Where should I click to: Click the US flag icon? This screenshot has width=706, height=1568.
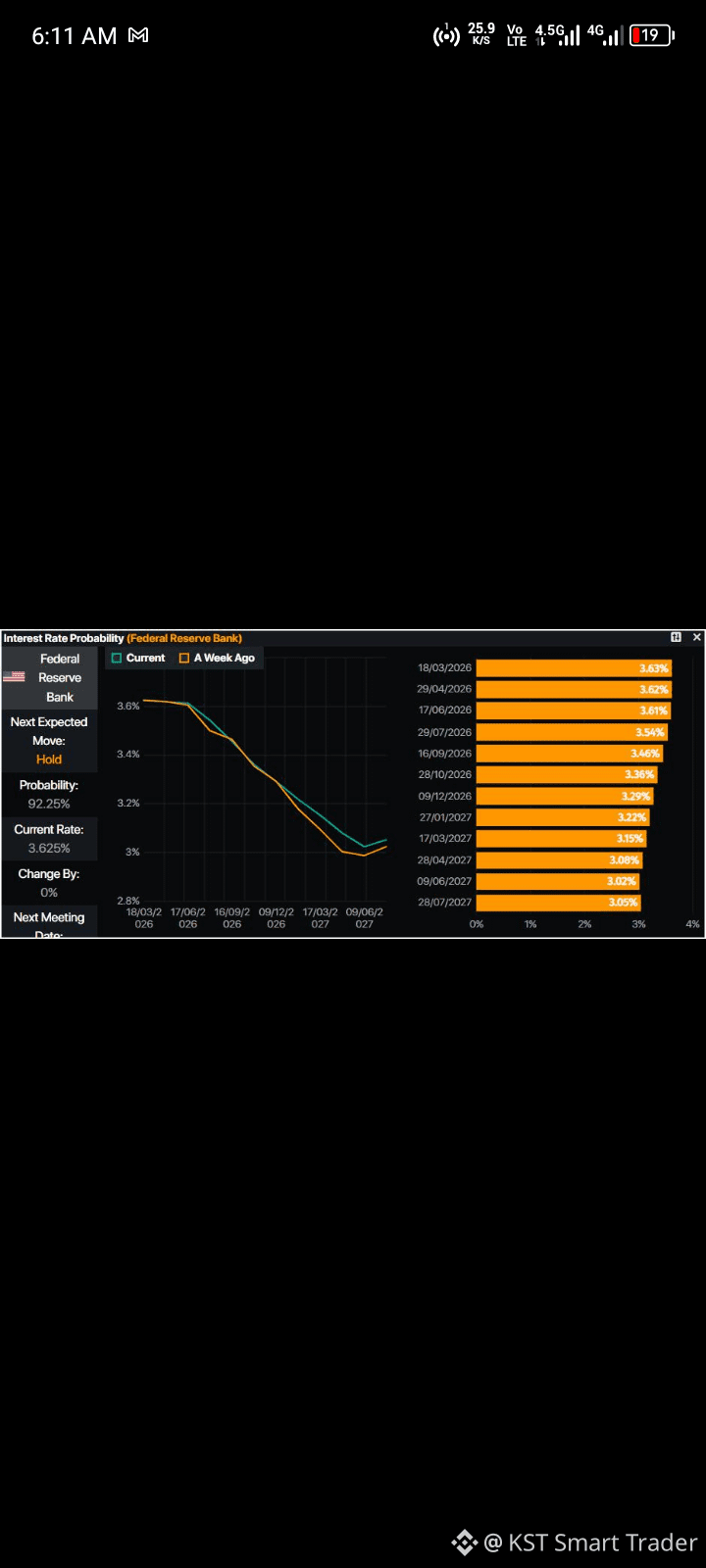(14, 677)
